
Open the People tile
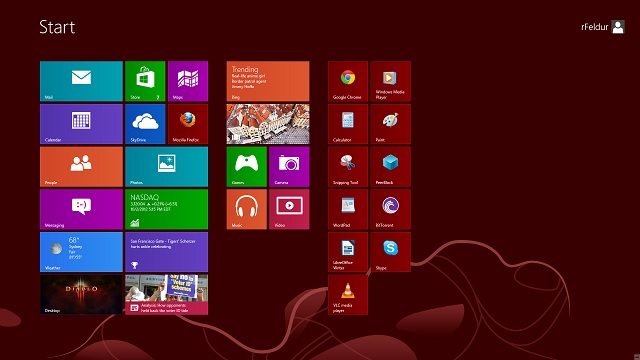[81, 167]
